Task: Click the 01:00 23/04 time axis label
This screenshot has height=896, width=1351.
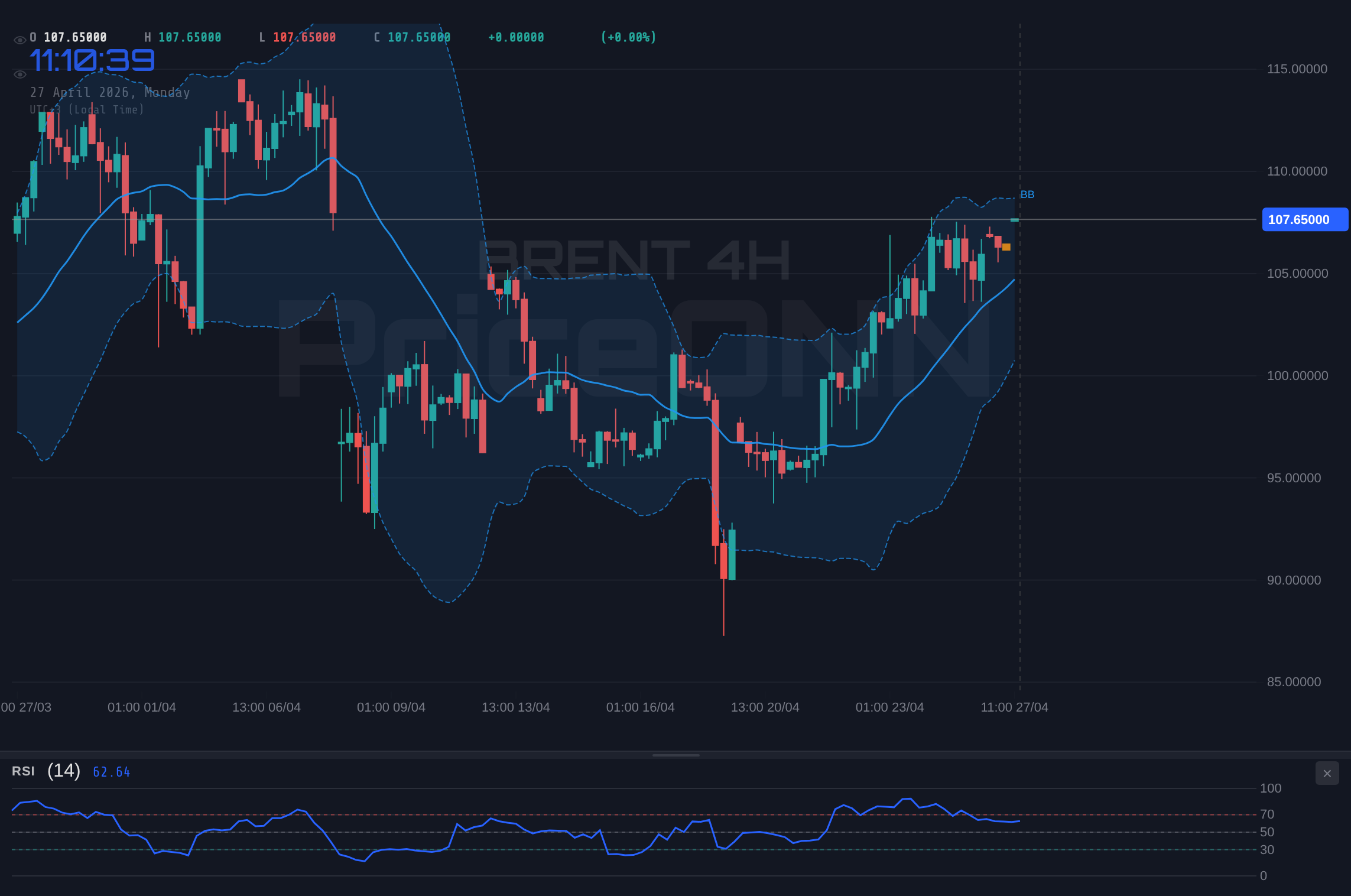Action: pos(890,707)
